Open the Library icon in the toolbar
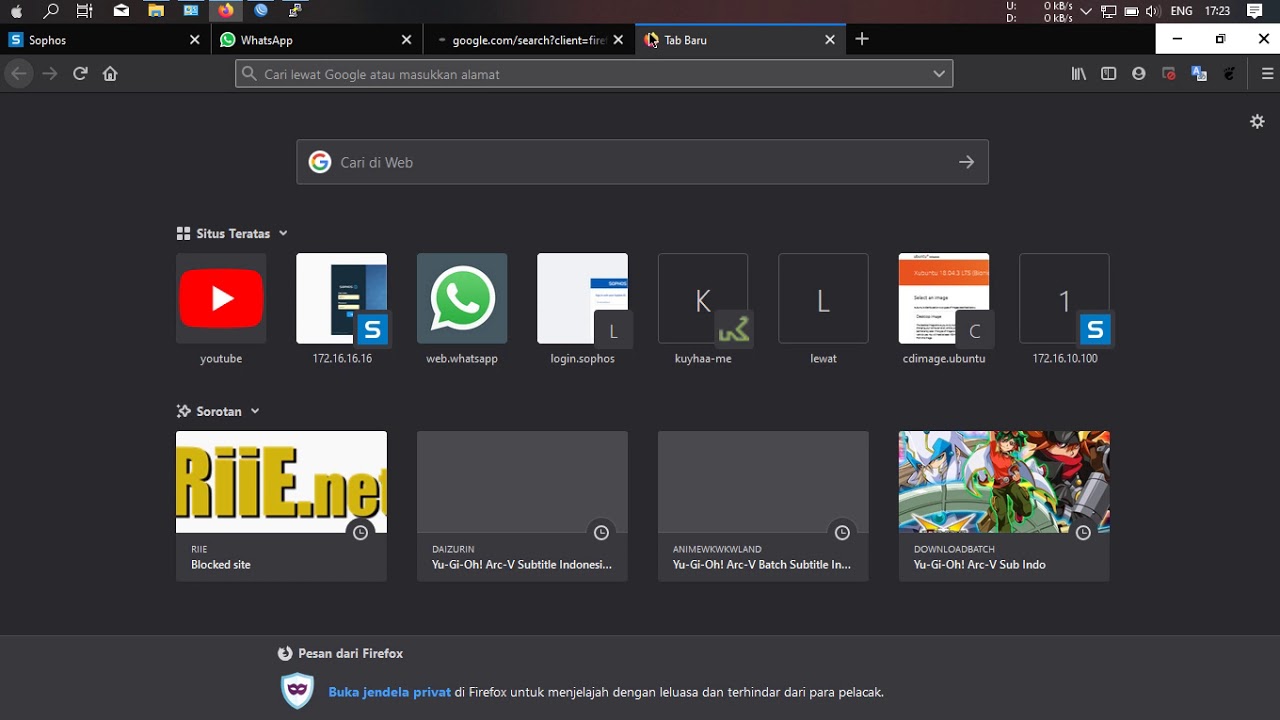 pos(1079,73)
